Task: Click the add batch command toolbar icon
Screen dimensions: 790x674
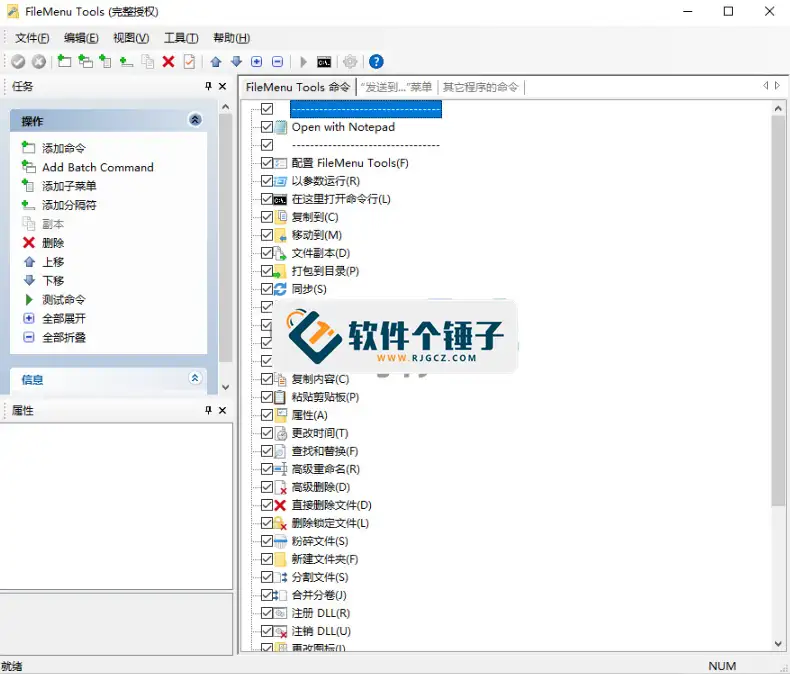Action: point(85,61)
